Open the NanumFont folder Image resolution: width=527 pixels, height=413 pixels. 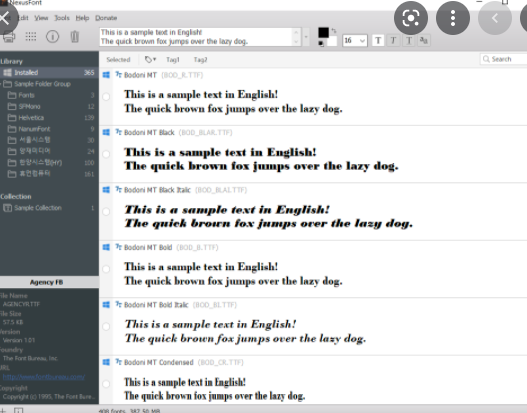49,129
